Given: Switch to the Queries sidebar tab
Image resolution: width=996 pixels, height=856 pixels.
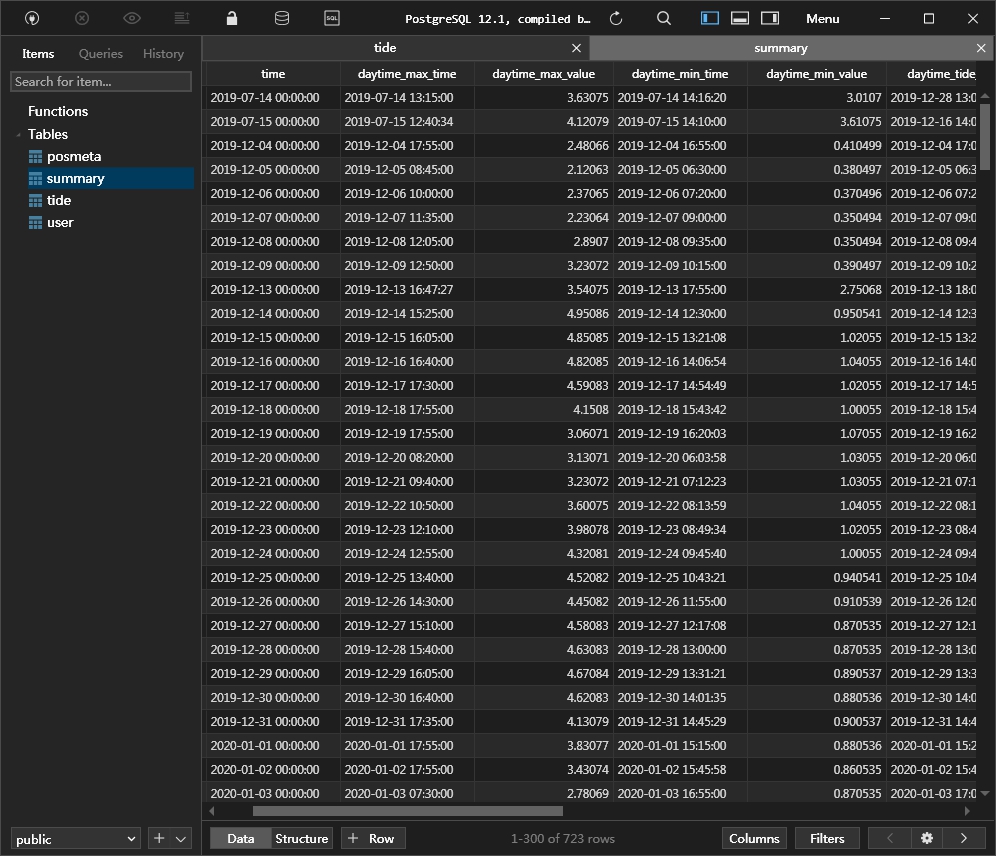Looking at the screenshot, I should click(101, 54).
